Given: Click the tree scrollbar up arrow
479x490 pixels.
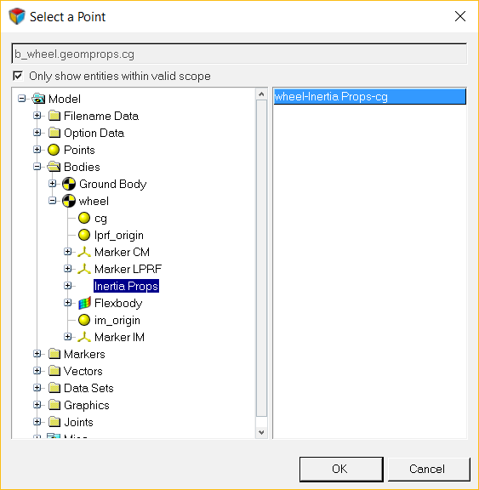Looking at the screenshot, I should pyautogui.click(x=262, y=94).
